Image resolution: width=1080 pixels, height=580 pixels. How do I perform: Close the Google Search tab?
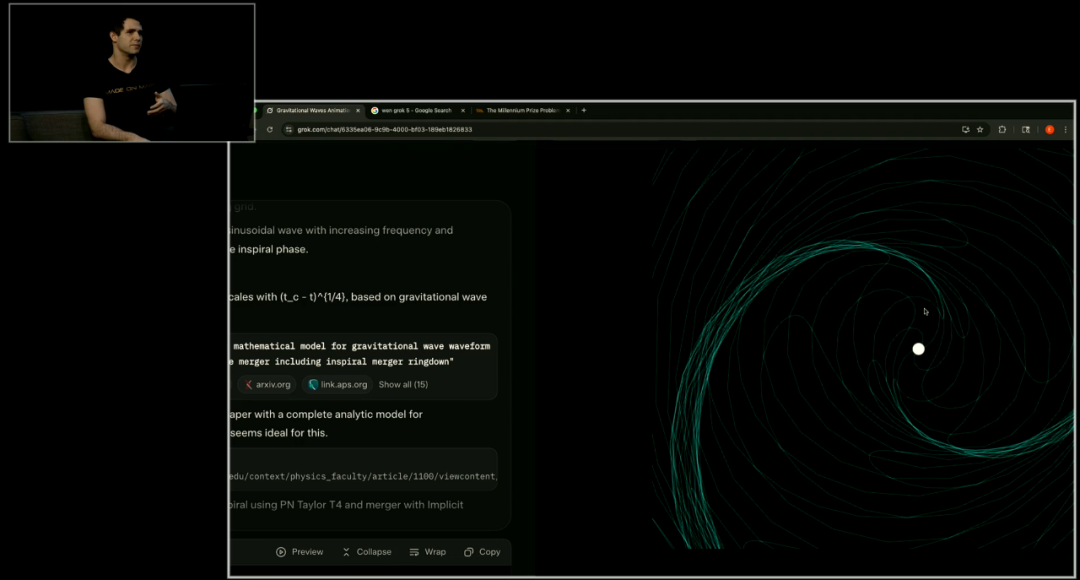463,110
